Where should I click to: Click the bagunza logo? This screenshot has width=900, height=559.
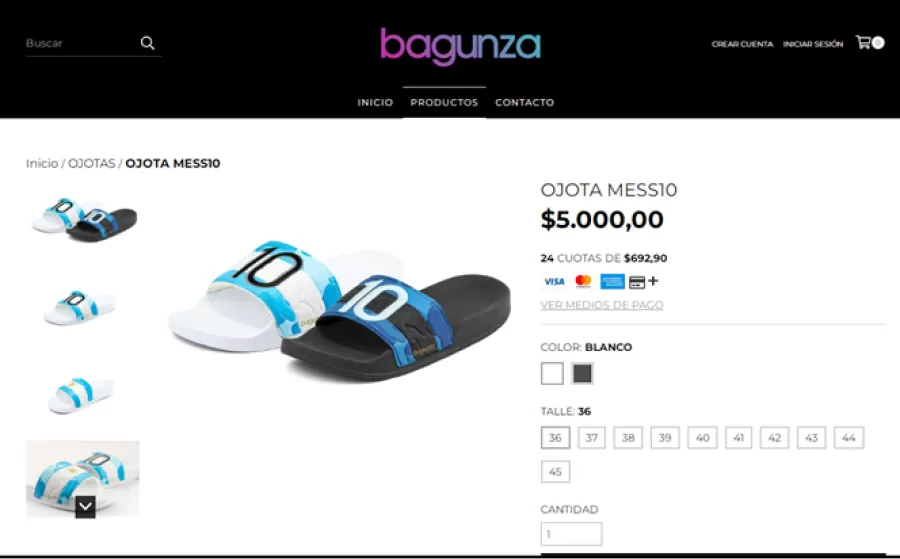click(460, 46)
